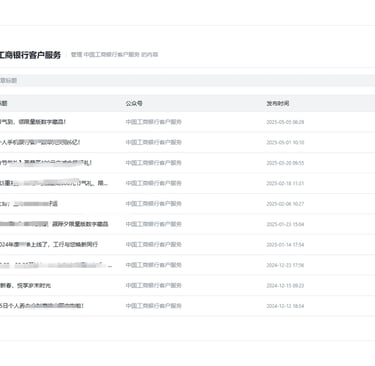Open the article published 2025-01-23 15:04

coord(54,224)
